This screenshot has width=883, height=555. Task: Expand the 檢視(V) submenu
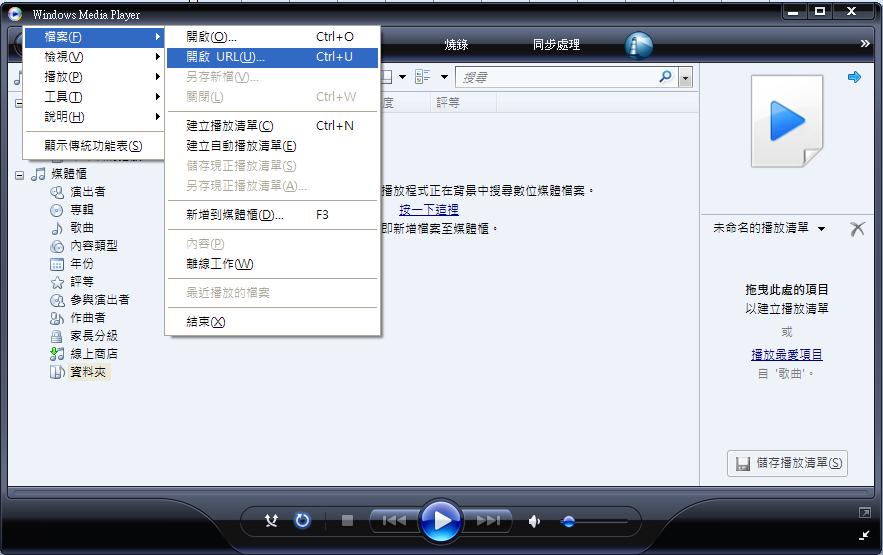point(93,57)
